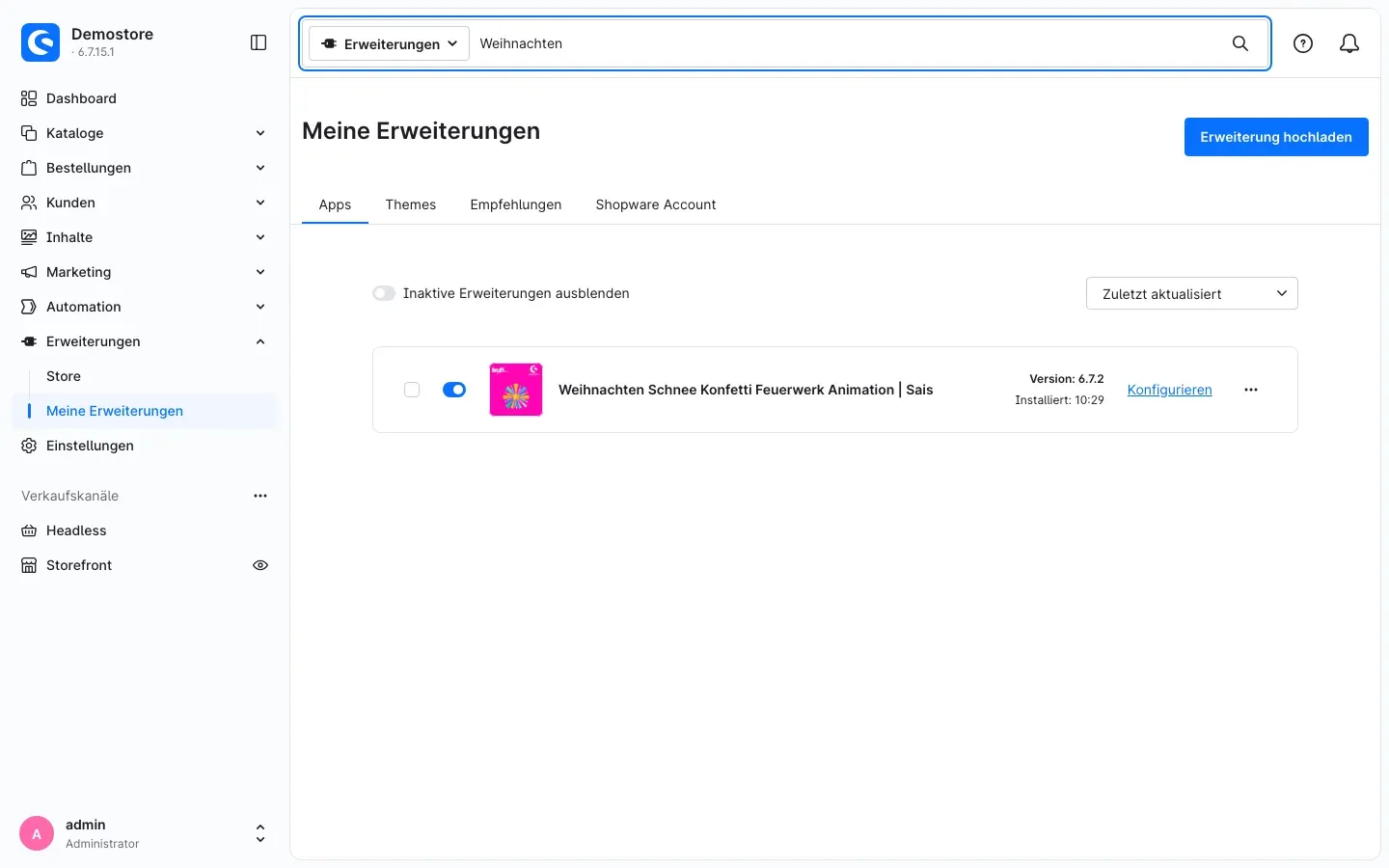Click the search magnifier icon
This screenshot has height=868, width=1389.
pos(1240,43)
